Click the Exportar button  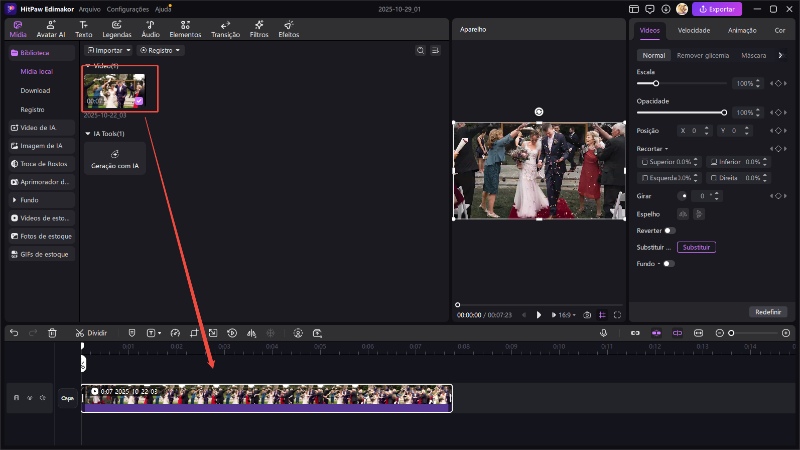click(717, 9)
